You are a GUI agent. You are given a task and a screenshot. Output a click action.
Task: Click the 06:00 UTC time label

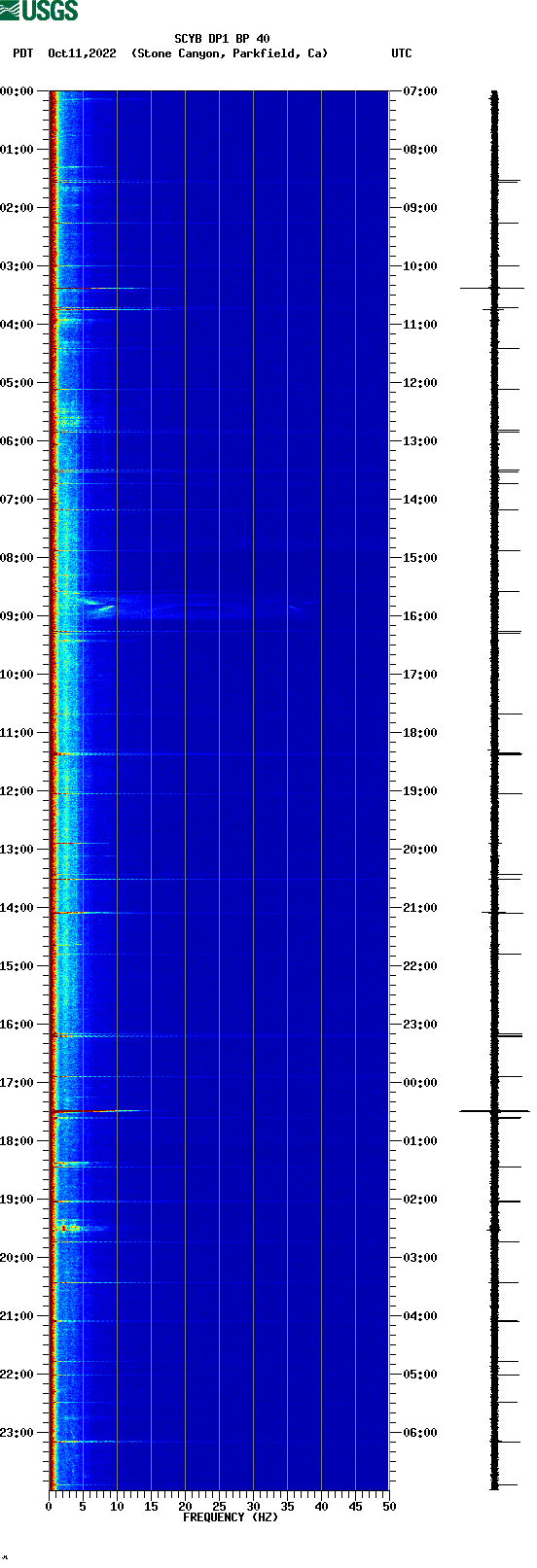point(420,1433)
